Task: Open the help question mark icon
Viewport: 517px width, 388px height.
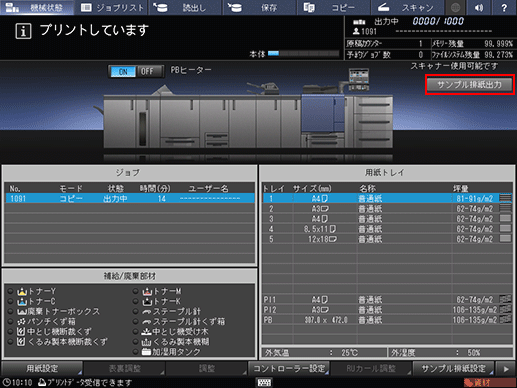Action: coord(504,7)
